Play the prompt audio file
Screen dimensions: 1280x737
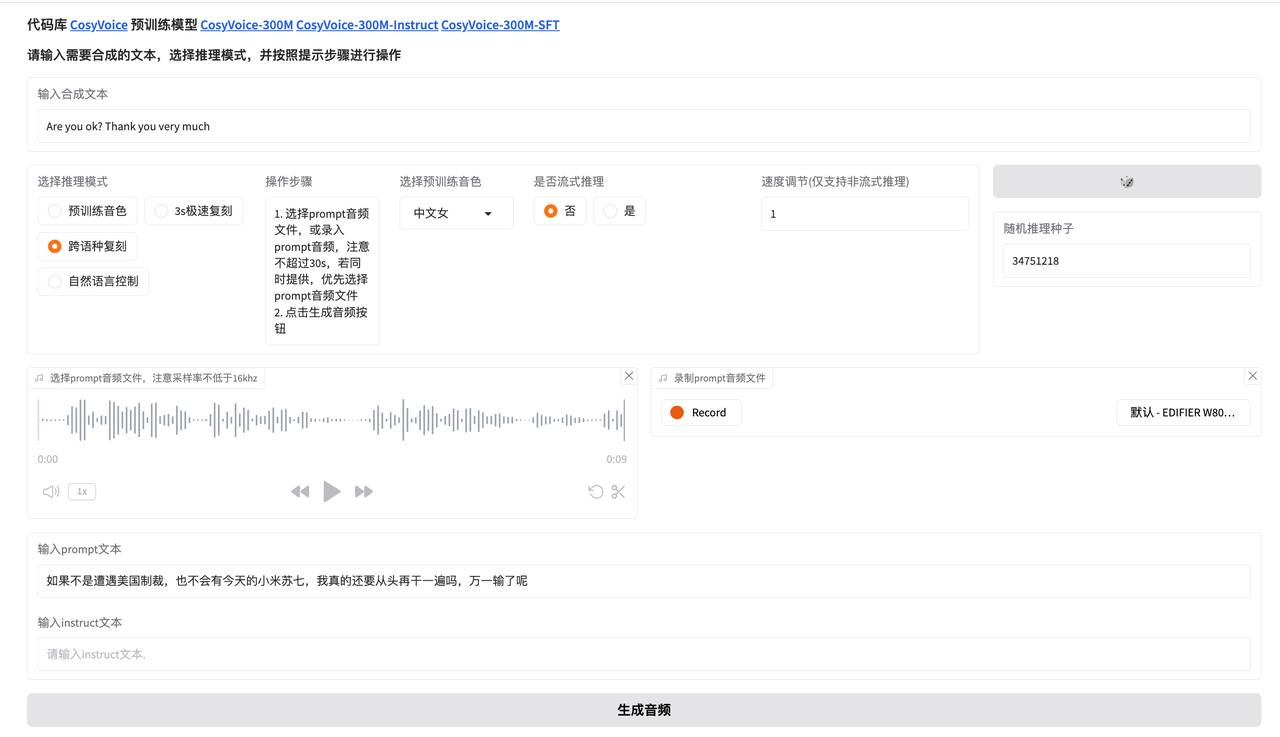coord(332,491)
